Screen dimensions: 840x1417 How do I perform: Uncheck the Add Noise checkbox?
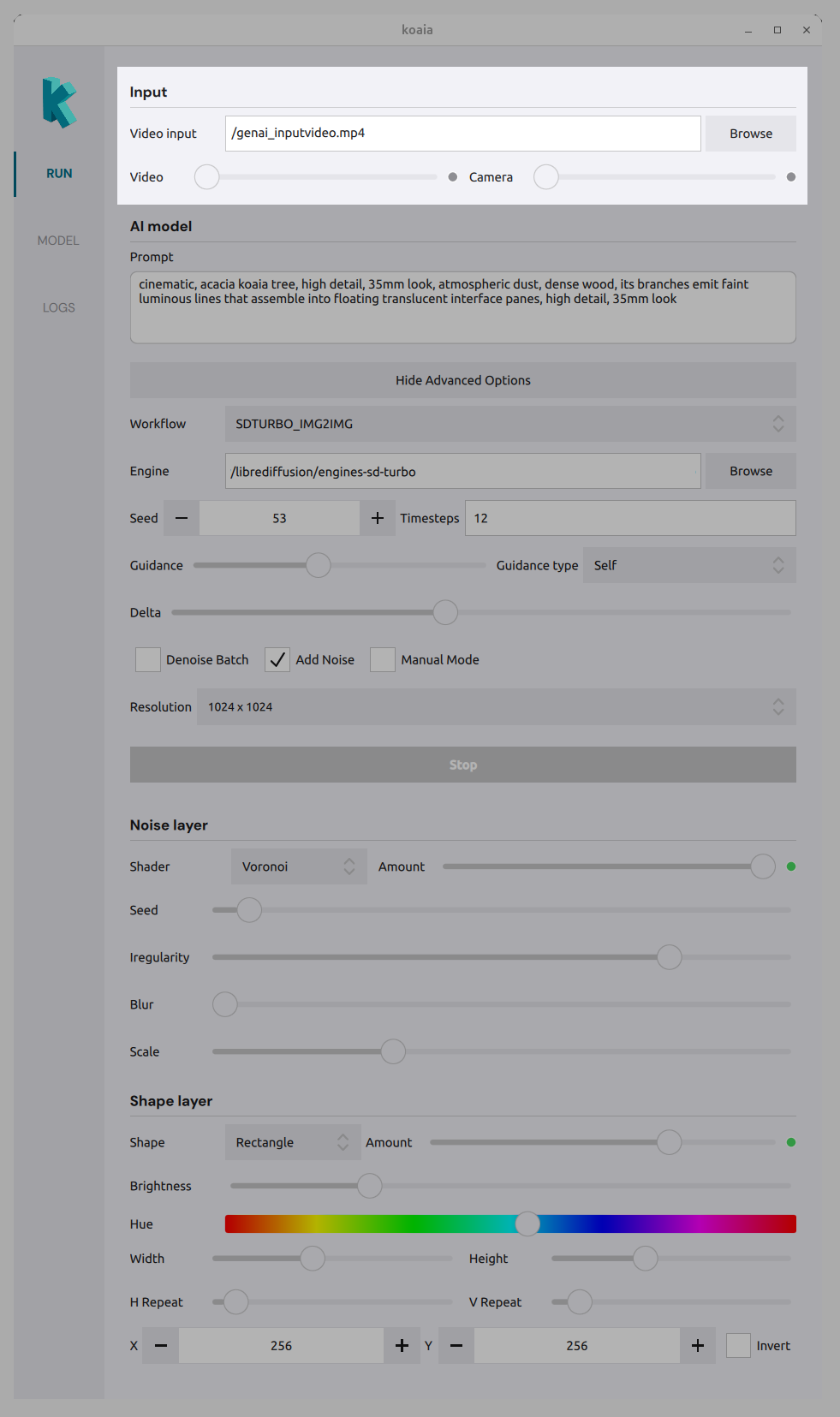[277, 660]
